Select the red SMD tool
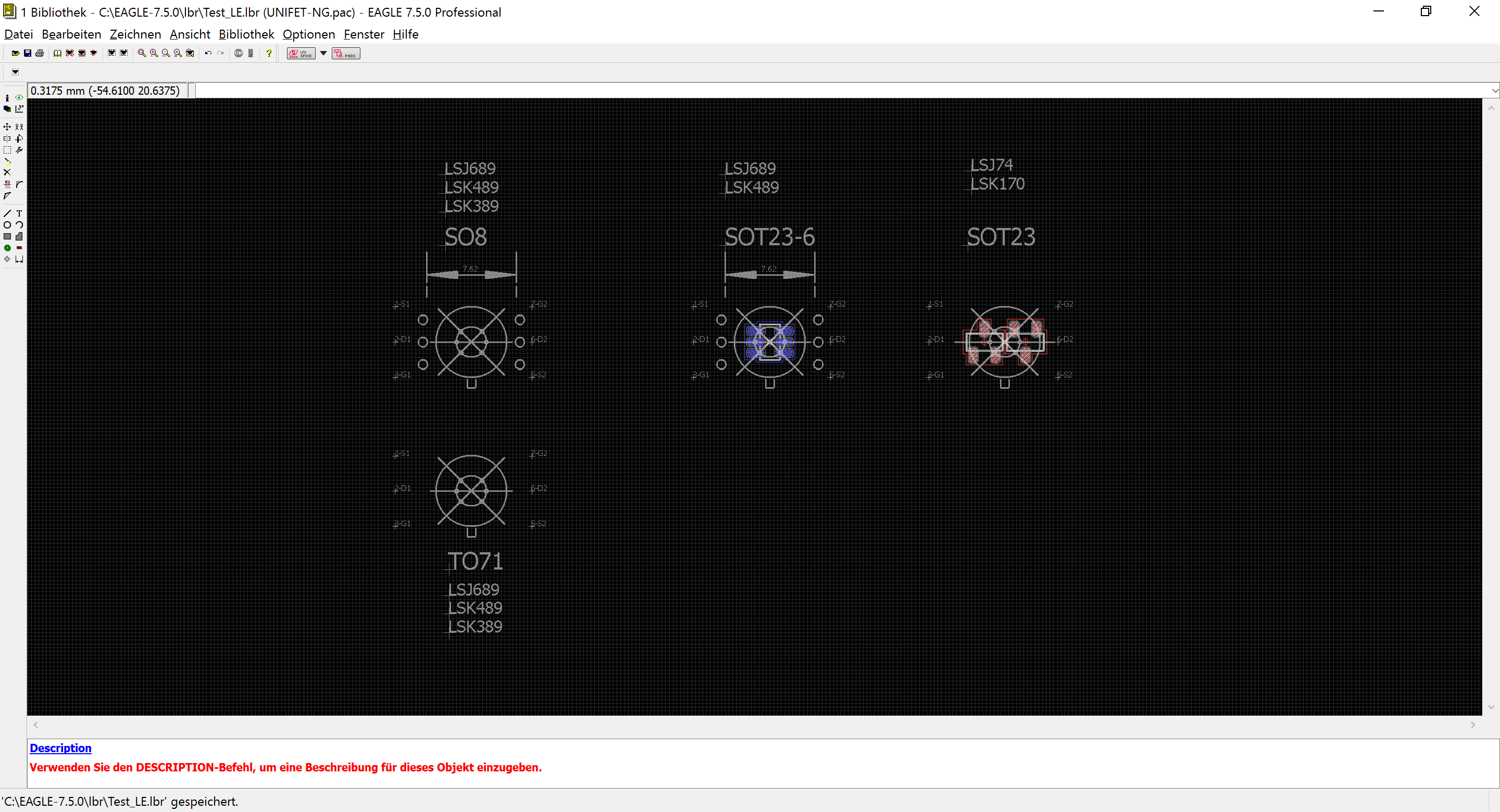 tap(19, 248)
